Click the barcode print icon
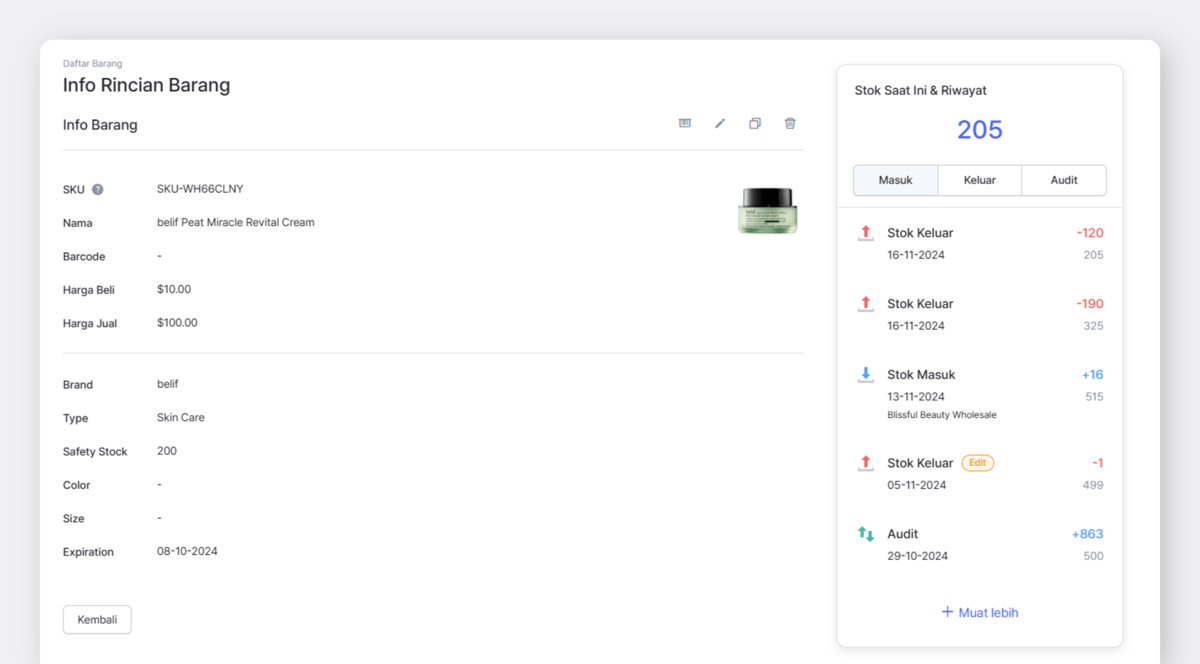The height and width of the screenshot is (664, 1200). tap(685, 123)
